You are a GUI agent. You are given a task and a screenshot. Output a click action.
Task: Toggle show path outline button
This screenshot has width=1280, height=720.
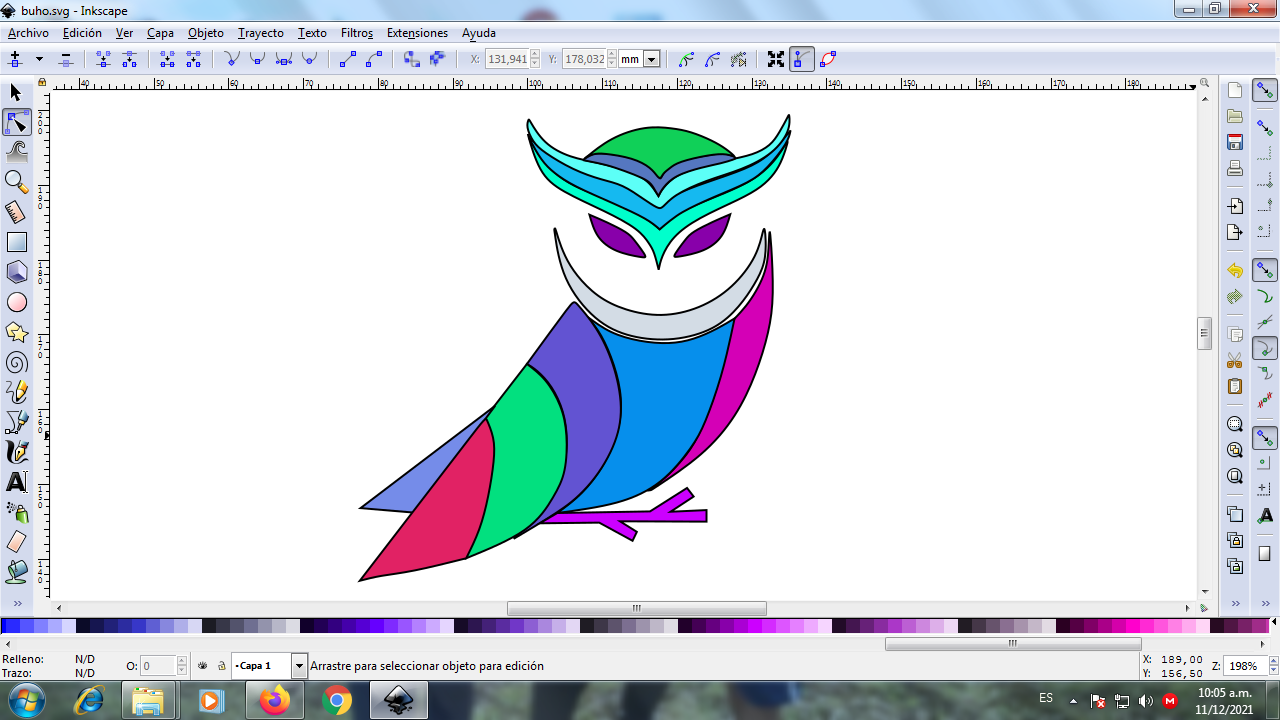tap(828, 59)
